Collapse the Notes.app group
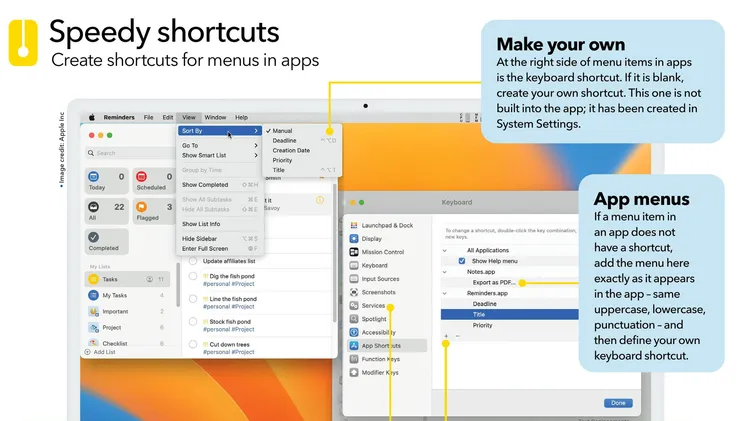Viewport: 750px width, 421px height. click(x=444, y=272)
